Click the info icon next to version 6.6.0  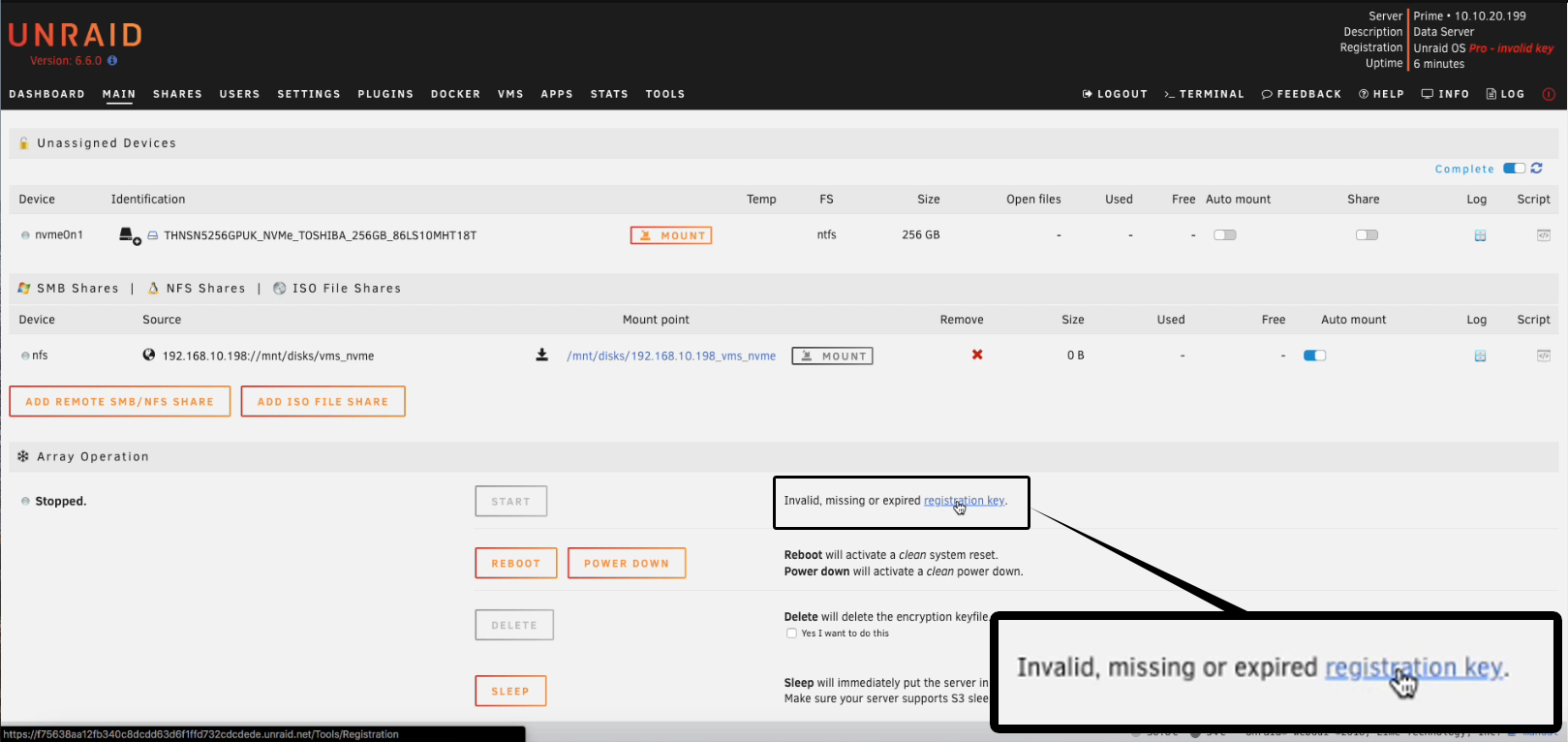[112, 61]
